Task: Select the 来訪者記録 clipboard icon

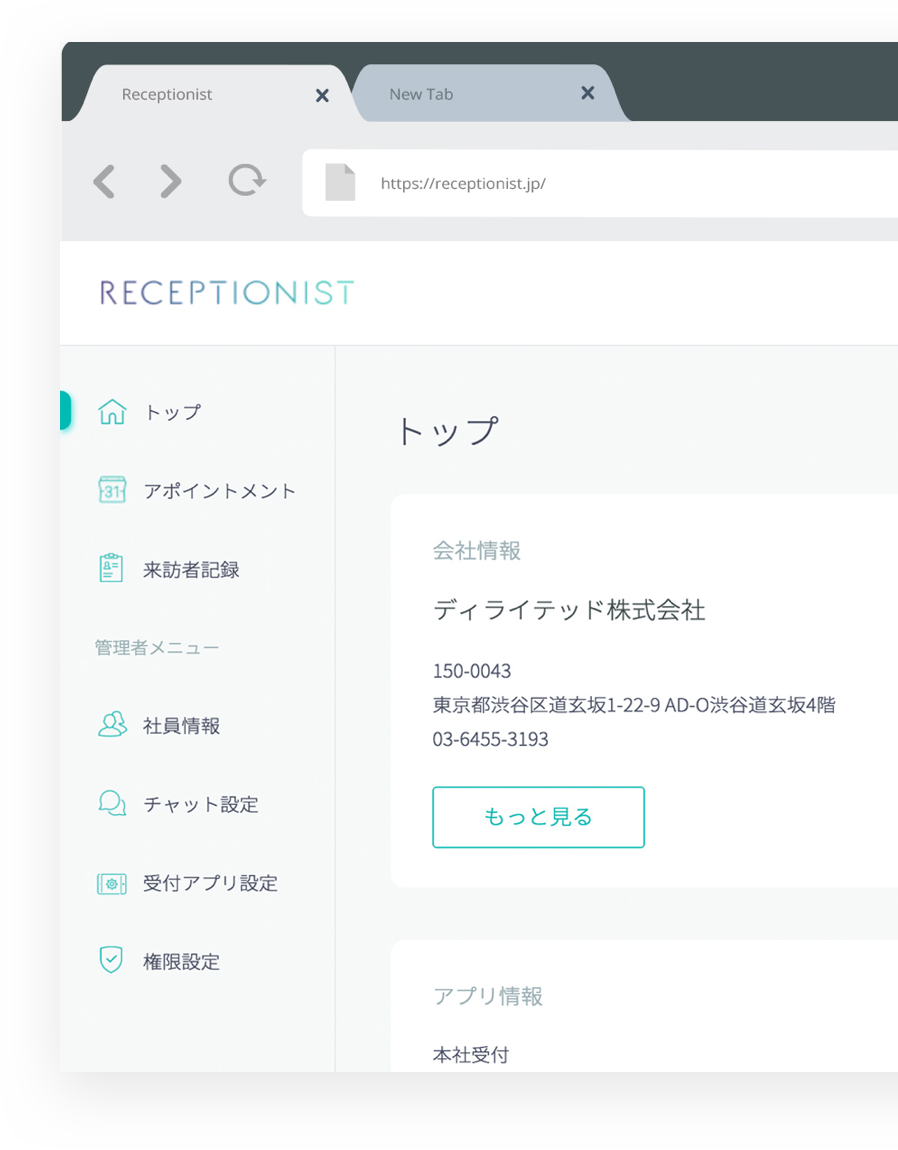Action: 112,569
